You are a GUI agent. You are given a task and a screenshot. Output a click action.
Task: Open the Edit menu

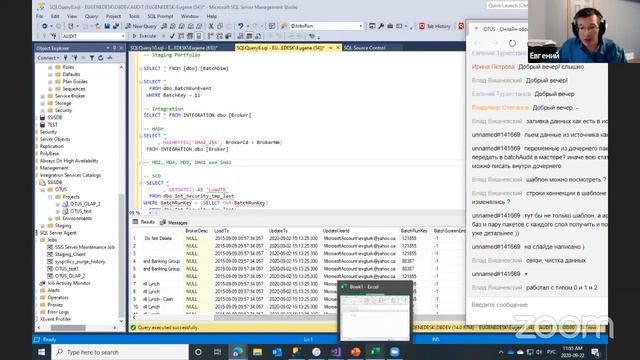click(55, 16)
